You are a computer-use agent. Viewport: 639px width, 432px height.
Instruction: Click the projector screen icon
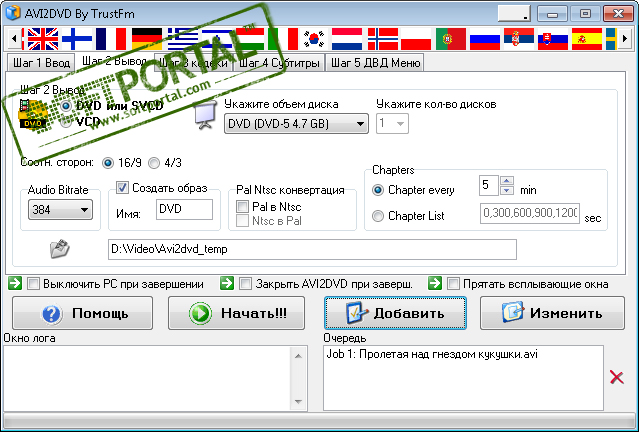pos(203,116)
